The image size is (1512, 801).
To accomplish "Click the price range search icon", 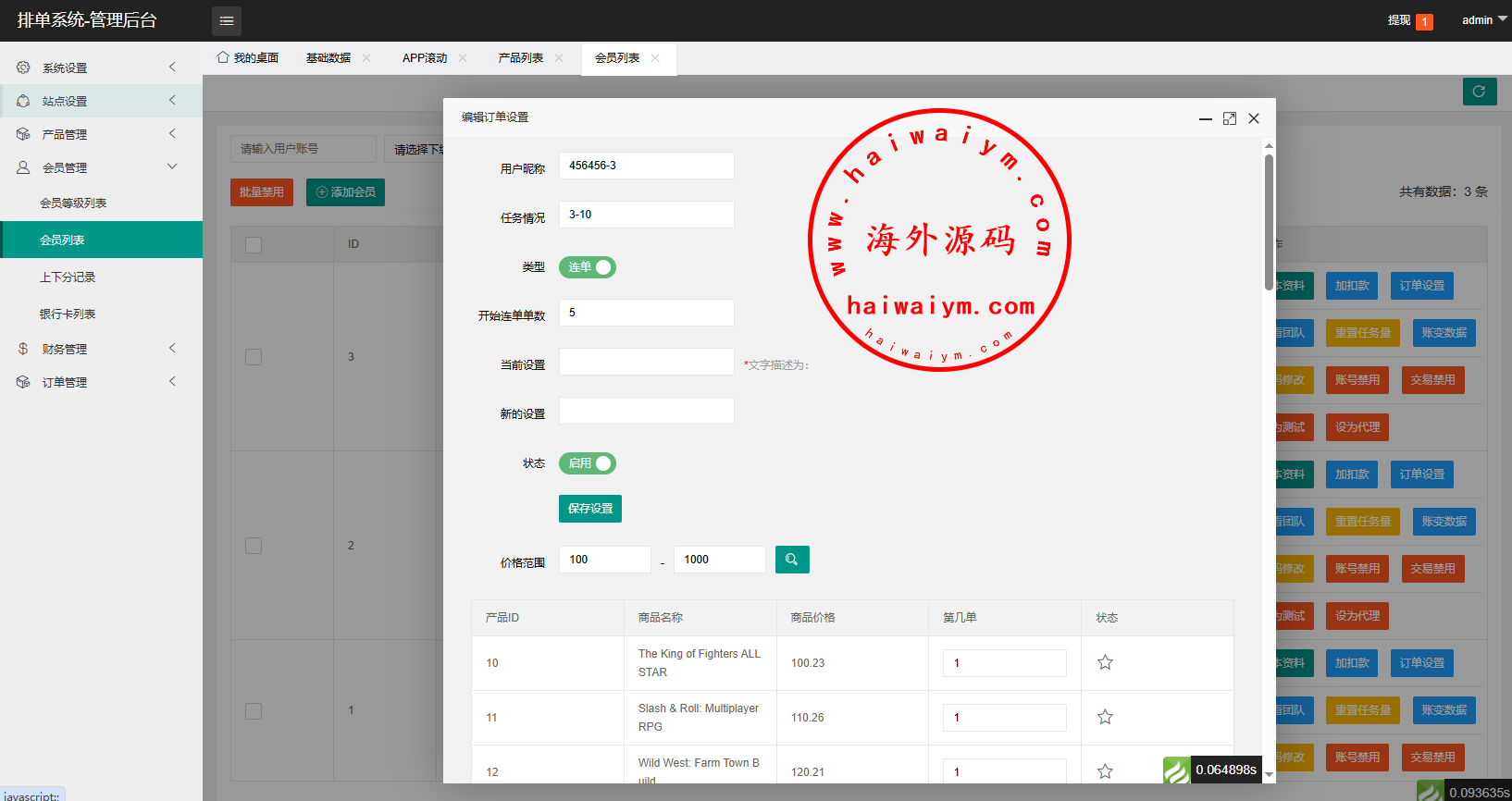I will coord(792,560).
